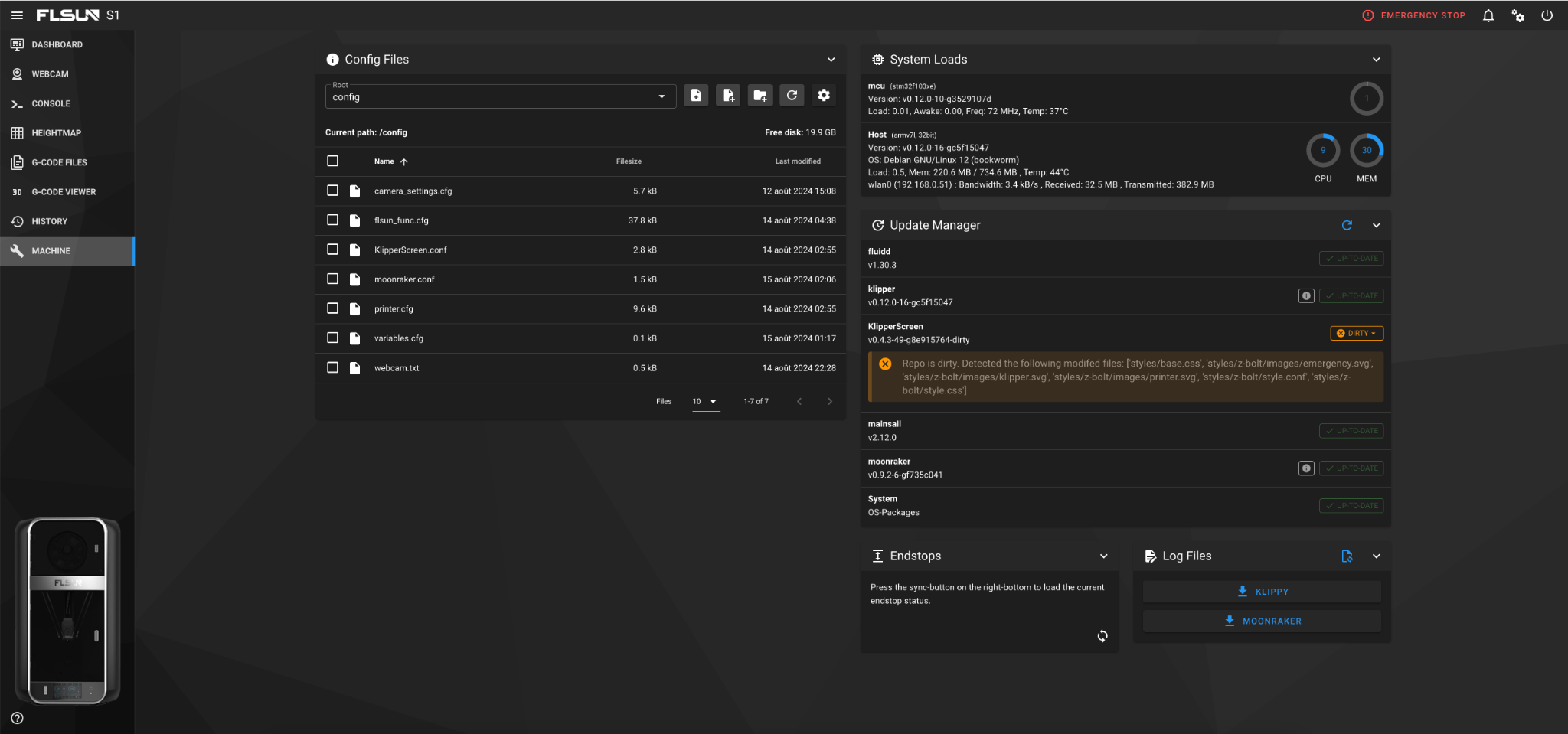Download the MOONRAKER log
The height and width of the screenshot is (734, 1568).
(1262, 621)
